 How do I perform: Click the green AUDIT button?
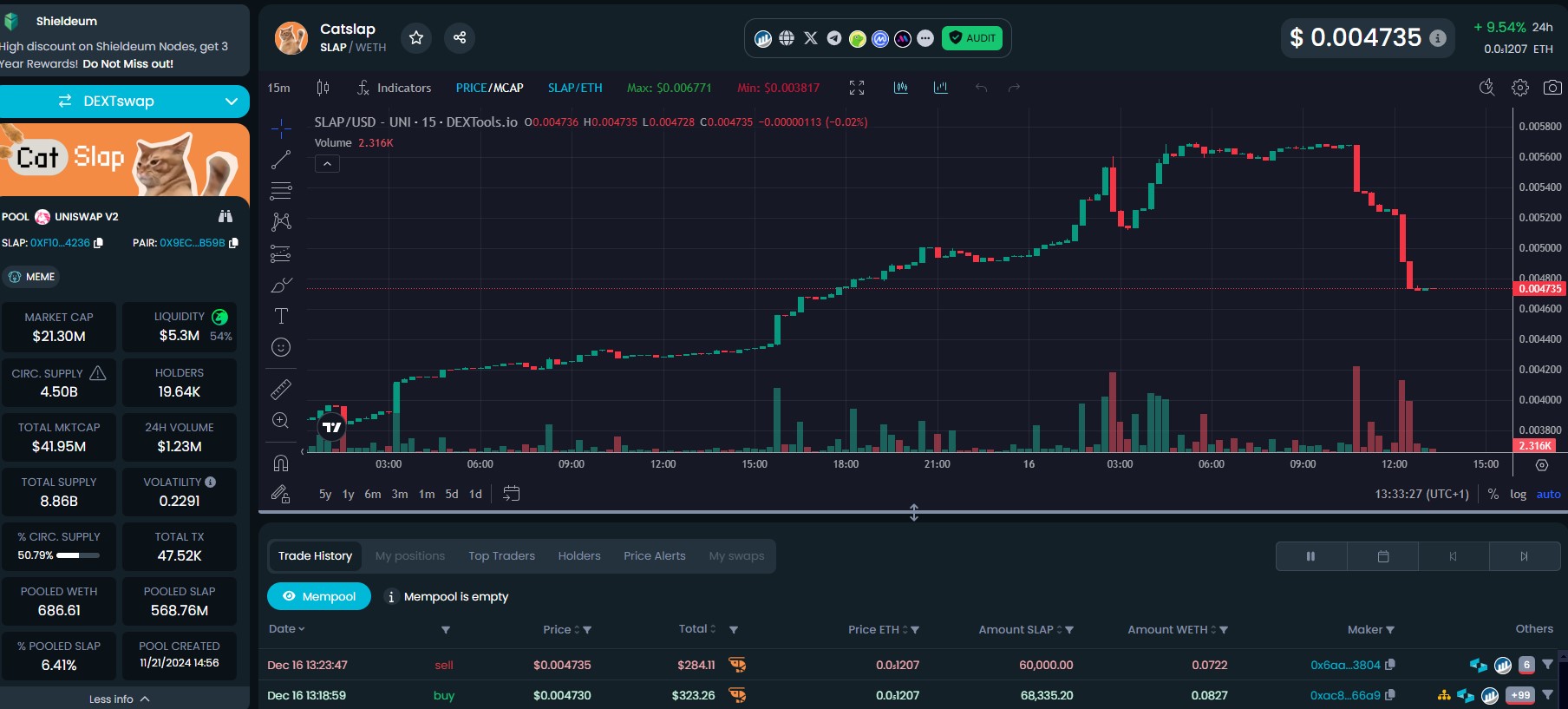click(x=972, y=38)
